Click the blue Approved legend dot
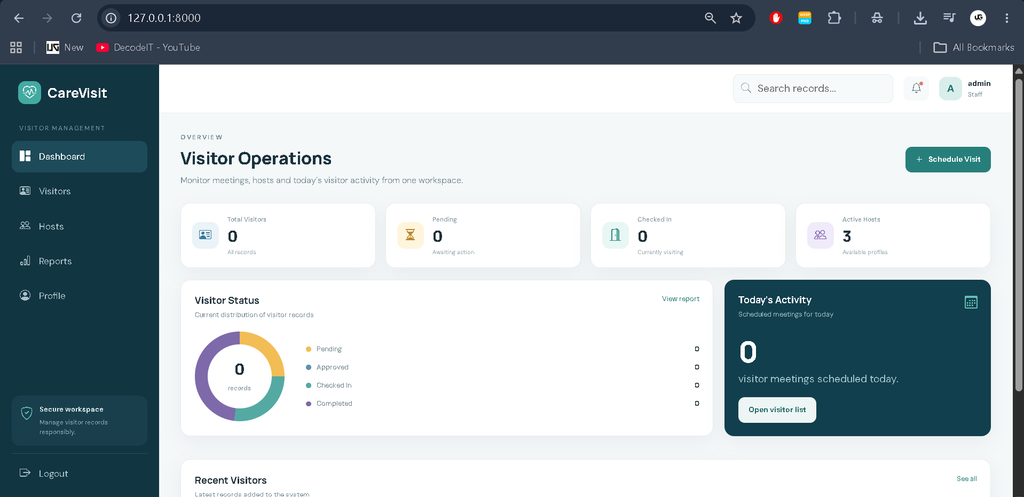This screenshot has height=497, width=1024. [308, 368]
